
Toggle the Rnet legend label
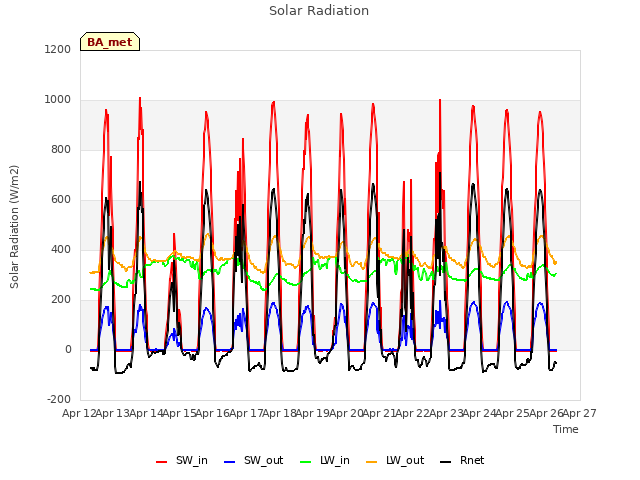[x=472, y=460]
